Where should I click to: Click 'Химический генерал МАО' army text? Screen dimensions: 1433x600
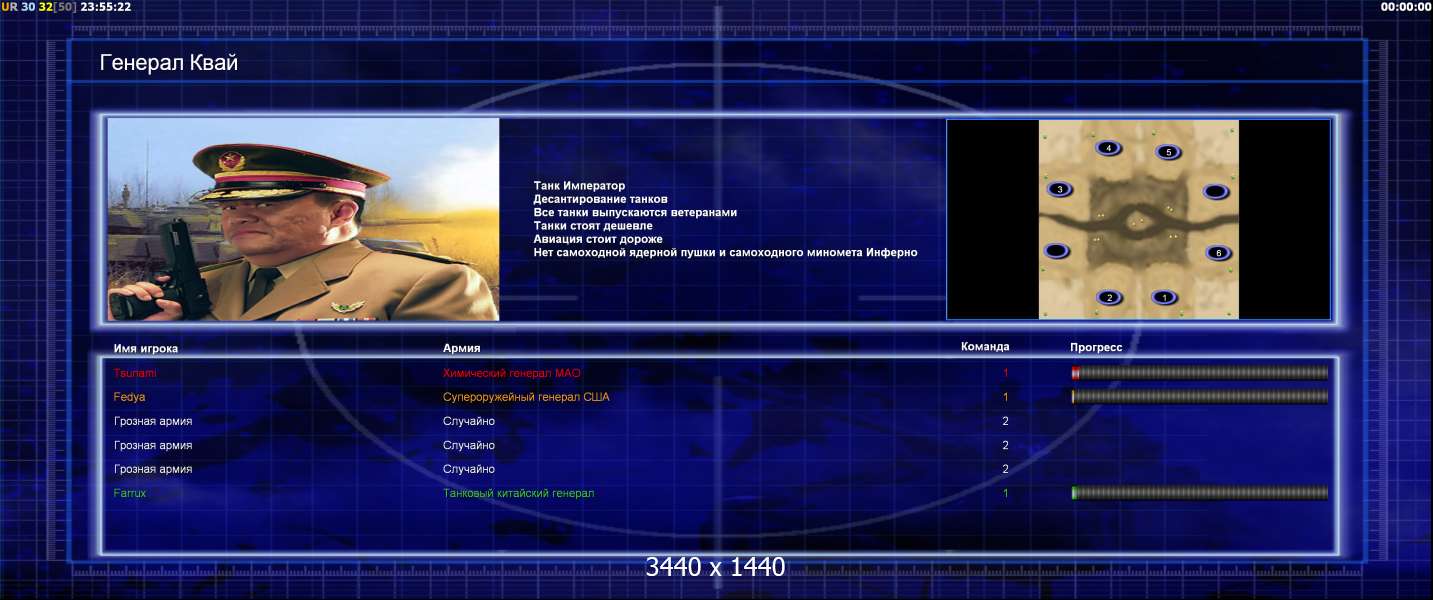512,373
